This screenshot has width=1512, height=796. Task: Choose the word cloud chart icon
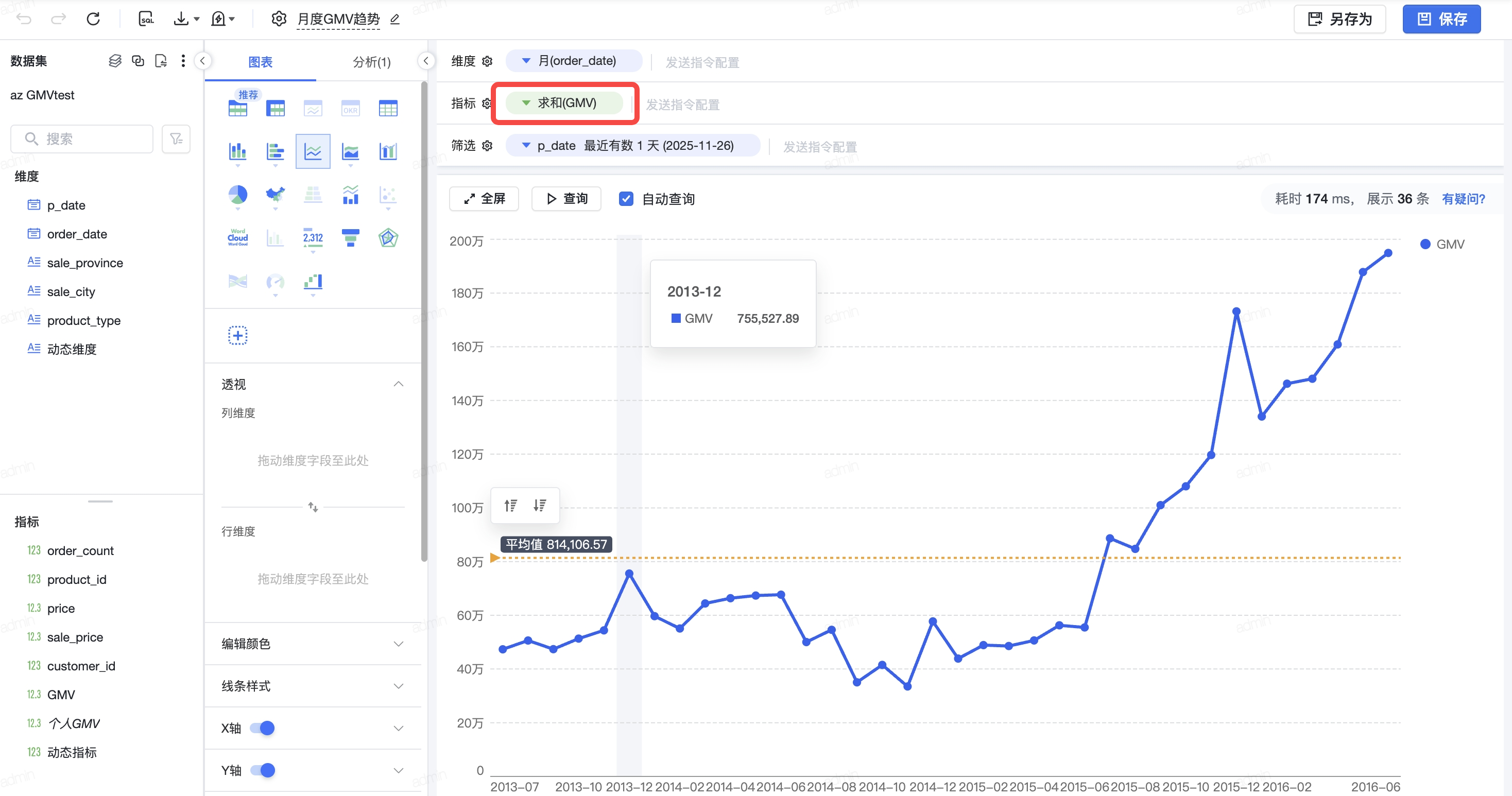click(x=238, y=237)
